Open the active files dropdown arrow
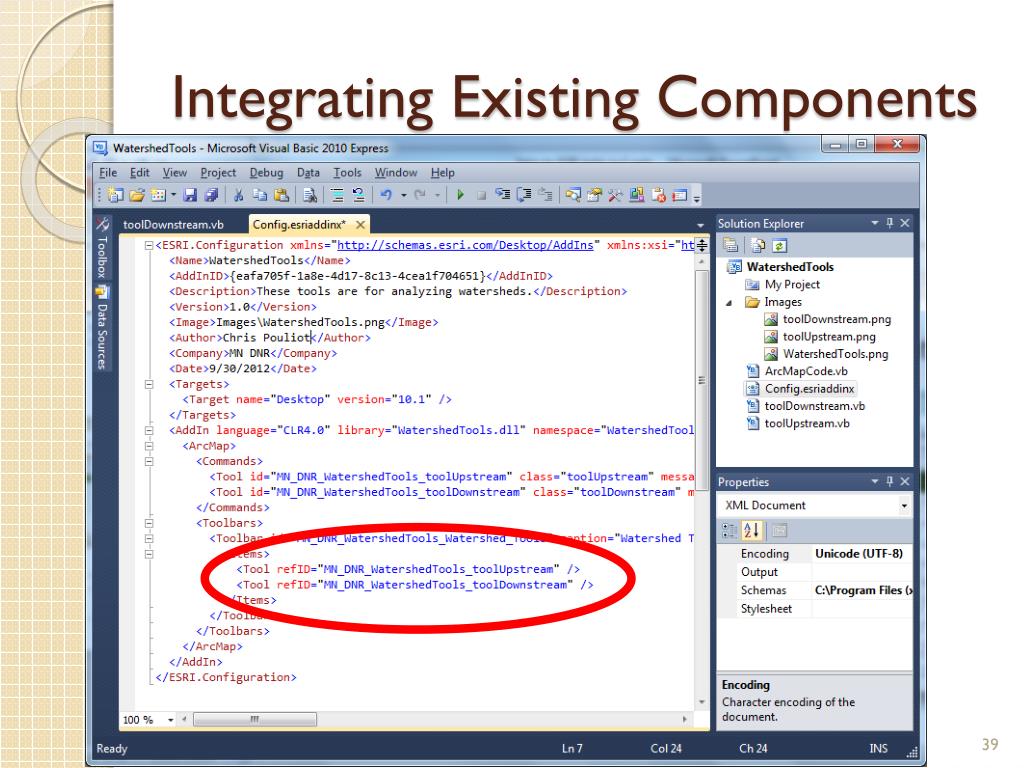Screen dimensions: 1024x768 [x=700, y=225]
